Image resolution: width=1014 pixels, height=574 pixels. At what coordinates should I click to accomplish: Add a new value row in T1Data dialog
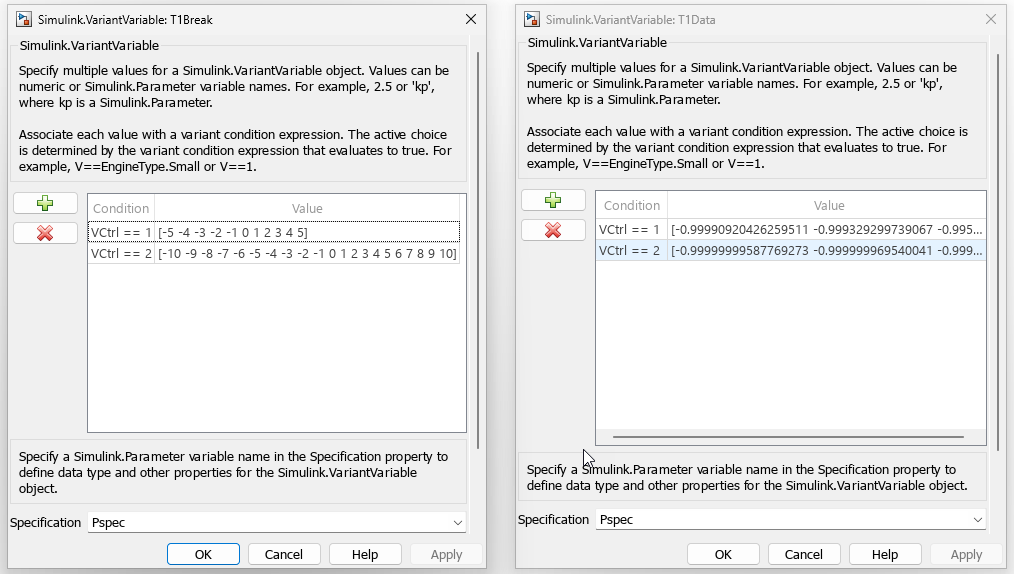coord(553,200)
